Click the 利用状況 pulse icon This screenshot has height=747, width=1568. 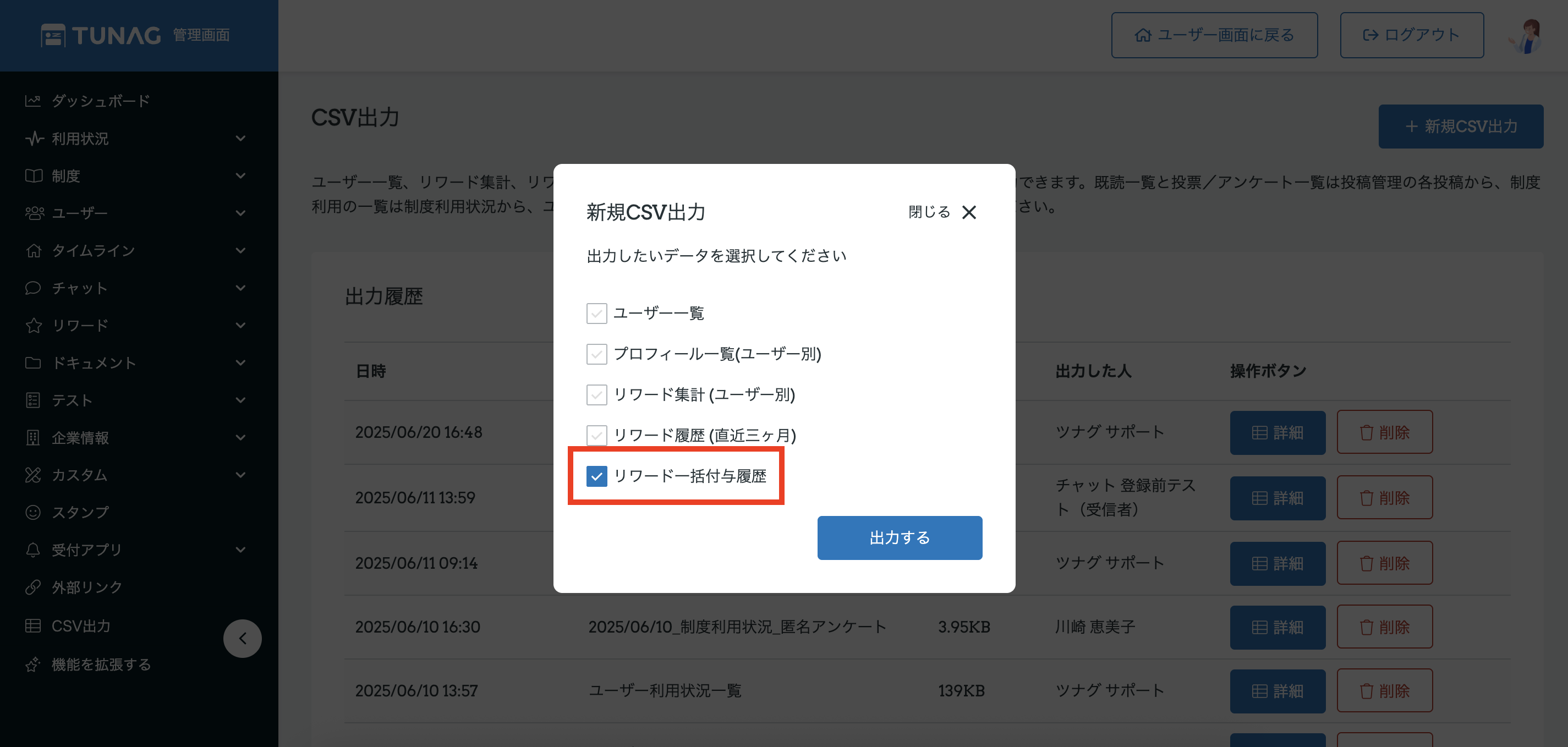[x=34, y=138]
